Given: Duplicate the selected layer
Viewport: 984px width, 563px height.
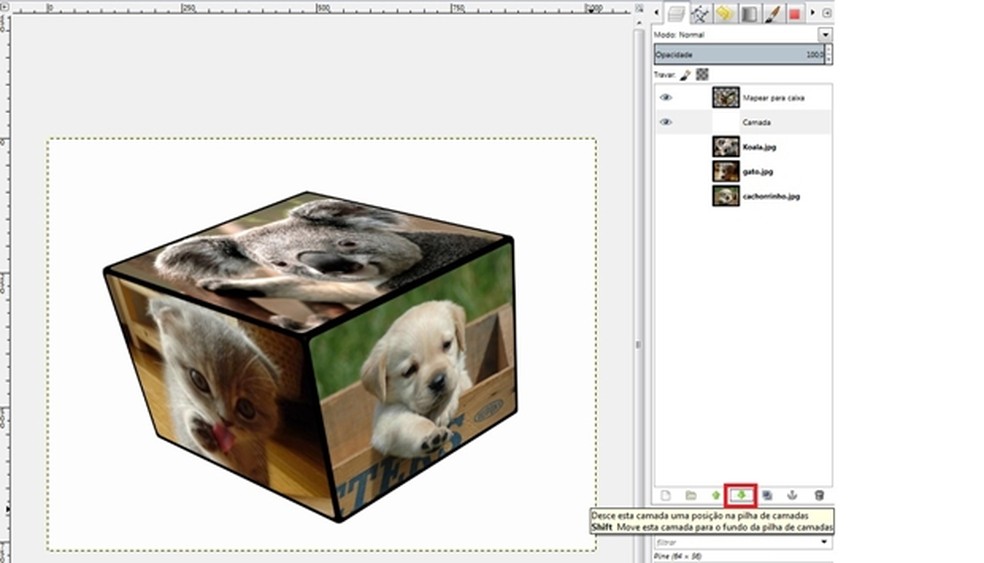Looking at the screenshot, I should click(x=767, y=495).
